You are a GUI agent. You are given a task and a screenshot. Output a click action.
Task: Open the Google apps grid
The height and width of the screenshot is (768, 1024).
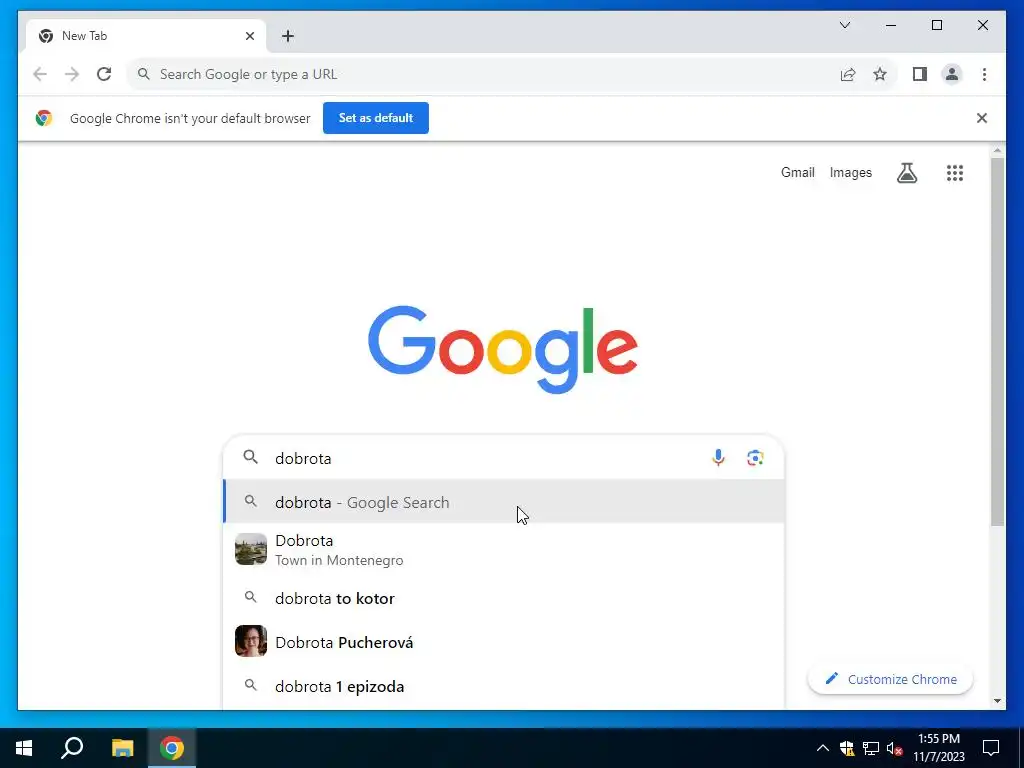tap(955, 173)
